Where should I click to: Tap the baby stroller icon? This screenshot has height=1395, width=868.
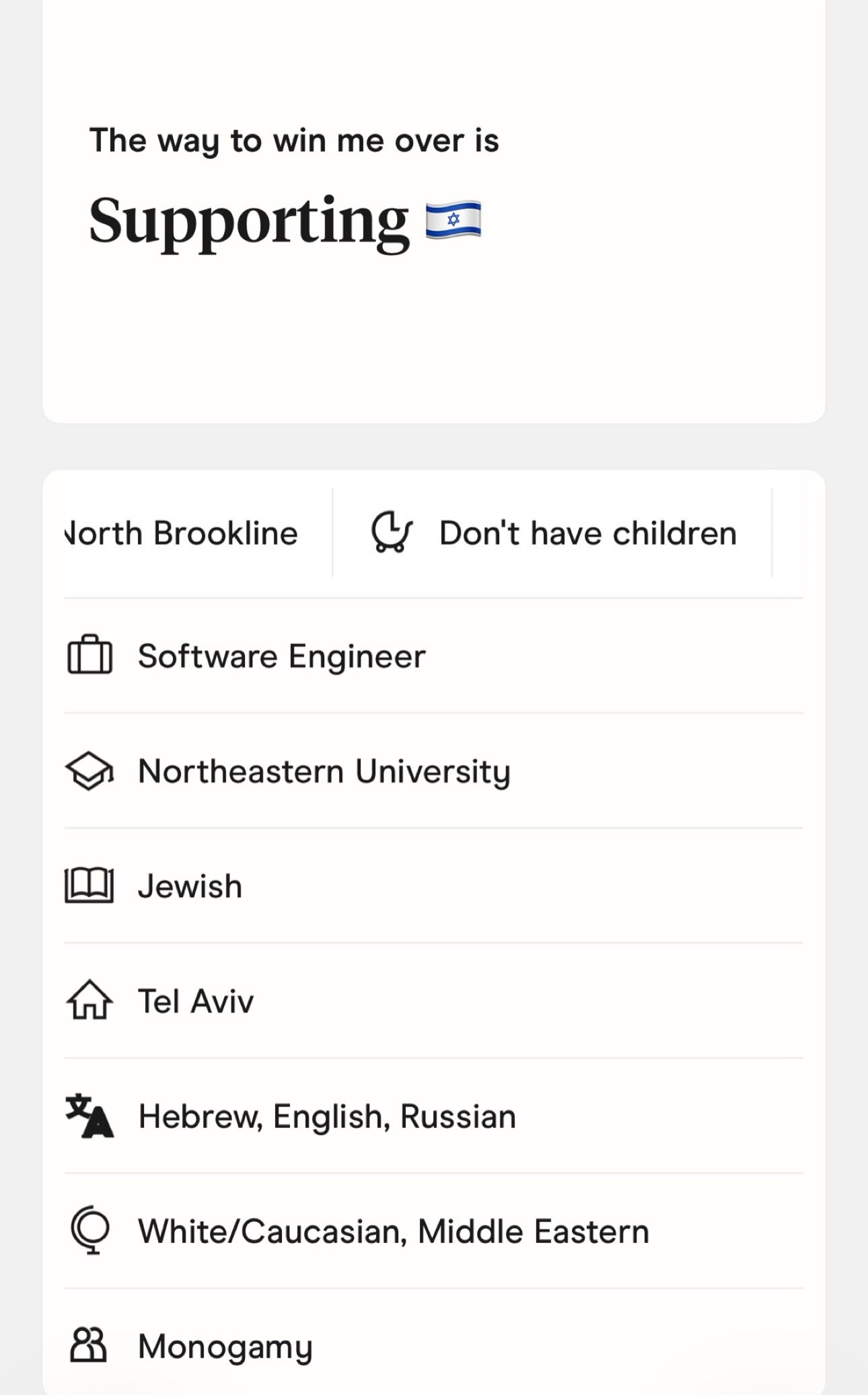[x=392, y=532]
